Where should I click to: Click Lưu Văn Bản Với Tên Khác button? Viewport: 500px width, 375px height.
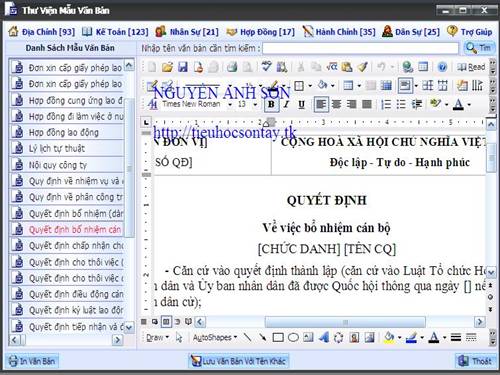tap(239, 361)
